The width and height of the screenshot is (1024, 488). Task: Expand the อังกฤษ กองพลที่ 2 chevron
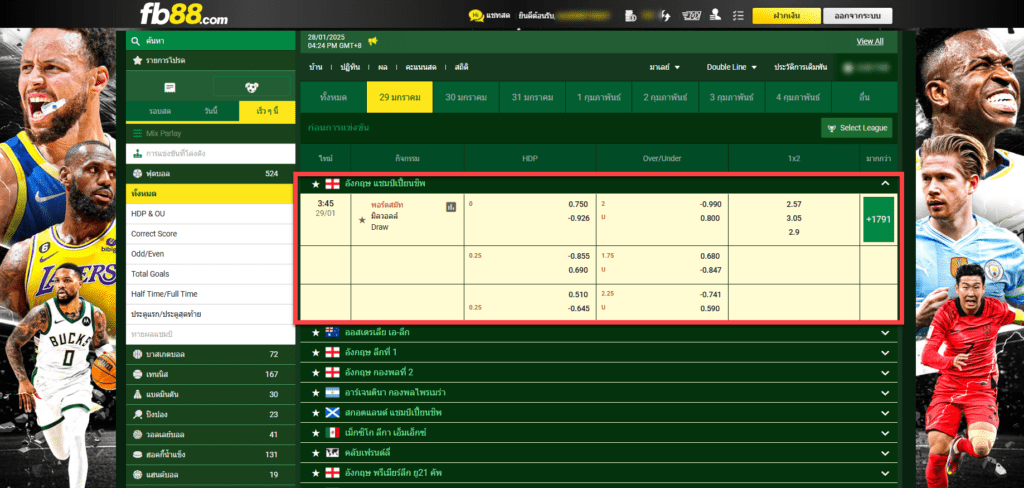click(x=885, y=372)
